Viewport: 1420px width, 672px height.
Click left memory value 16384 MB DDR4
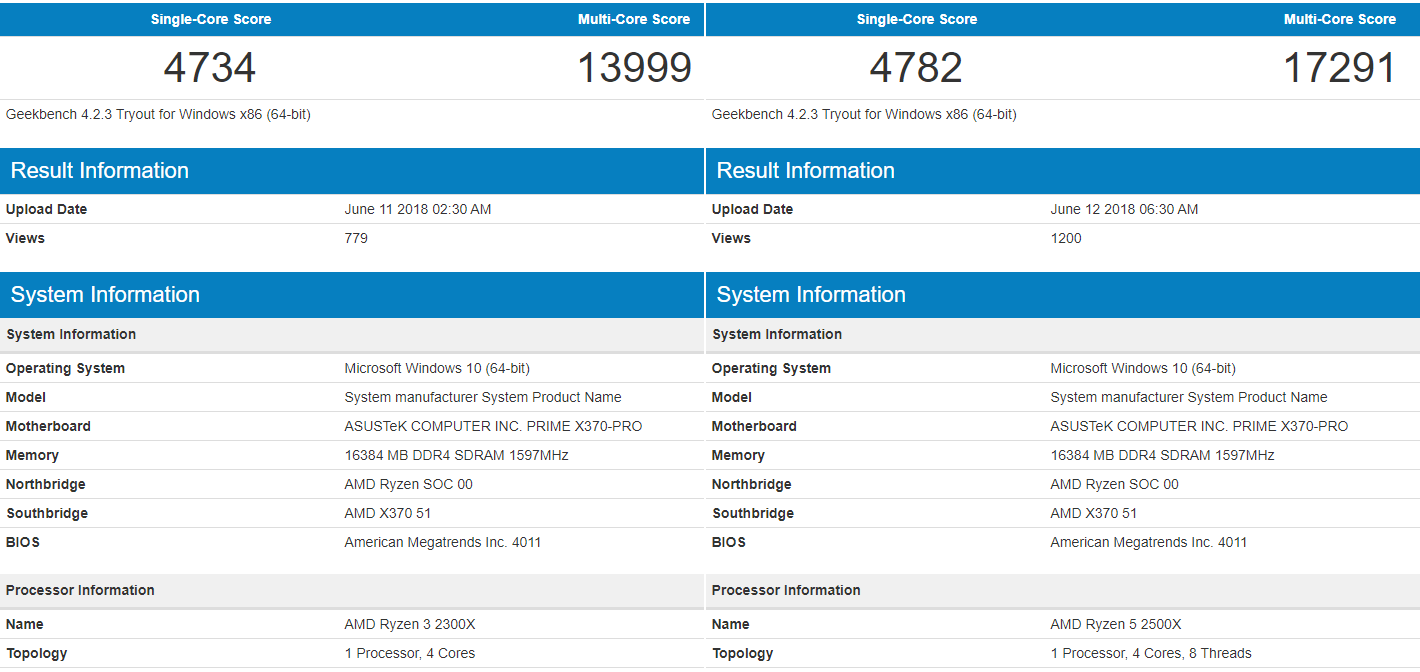(457, 455)
